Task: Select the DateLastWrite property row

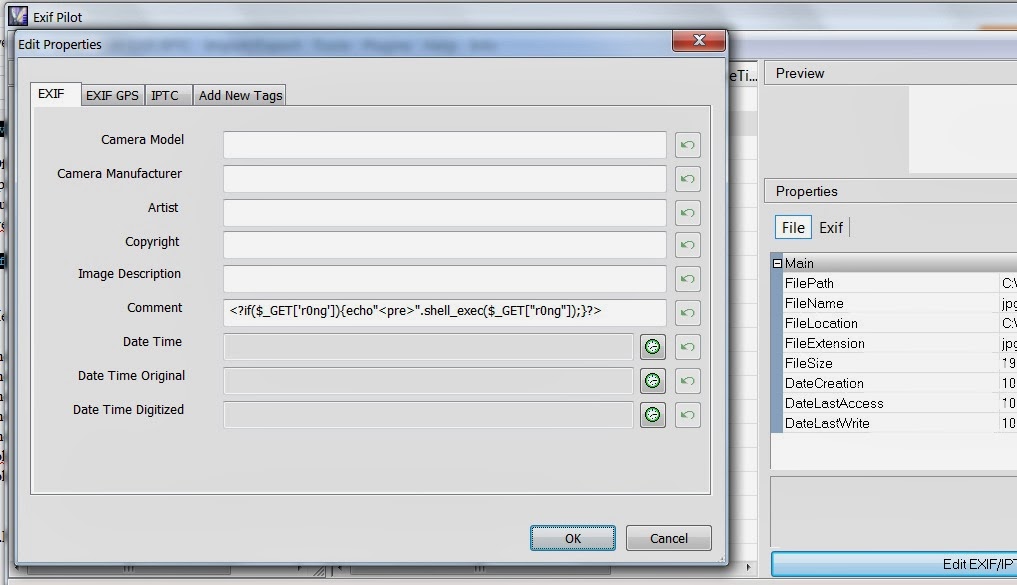Action: 898,424
